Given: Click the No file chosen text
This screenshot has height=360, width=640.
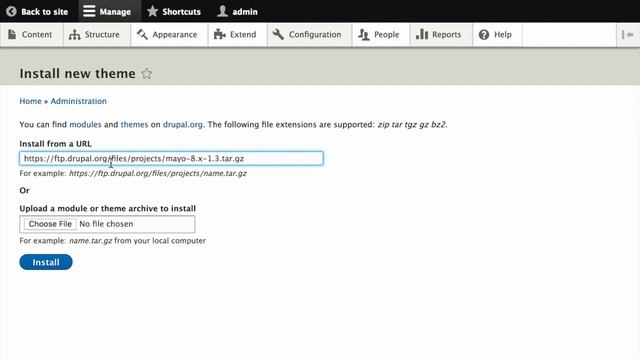Looking at the screenshot, I should [106, 224].
